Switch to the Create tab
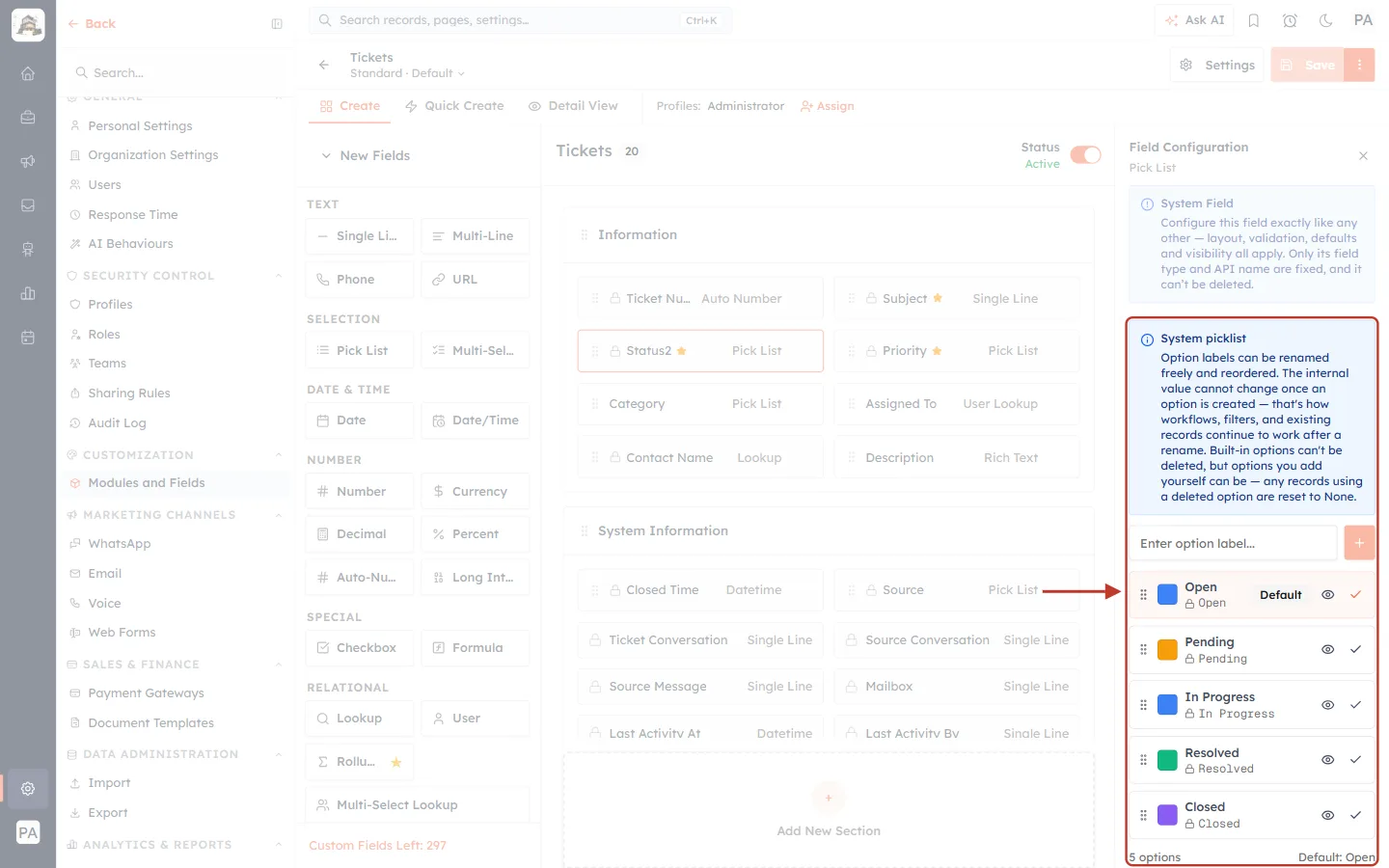The height and width of the screenshot is (868, 1389). coord(350,106)
